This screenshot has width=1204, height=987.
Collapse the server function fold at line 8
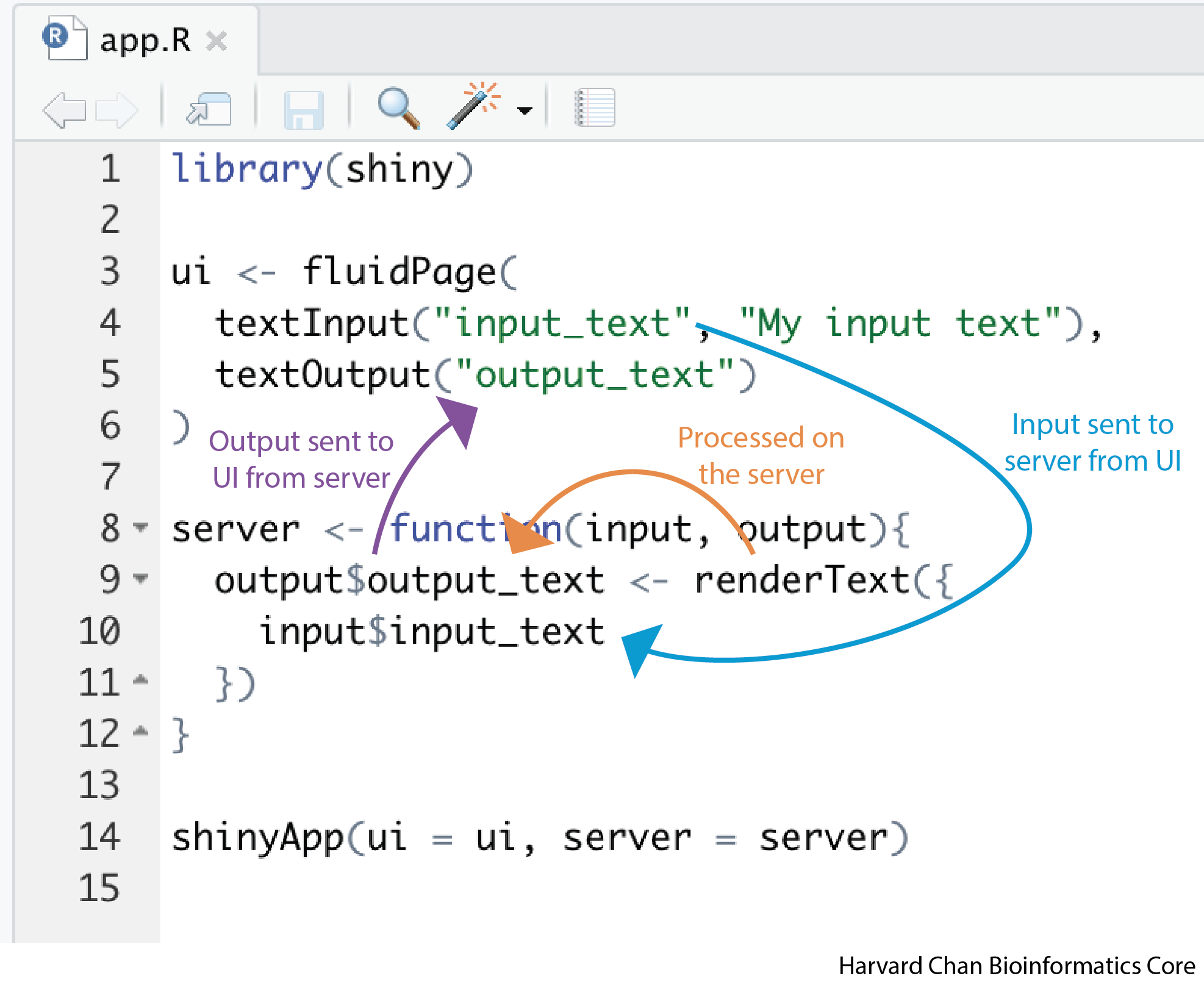pyautogui.click(x=141, y=526)
